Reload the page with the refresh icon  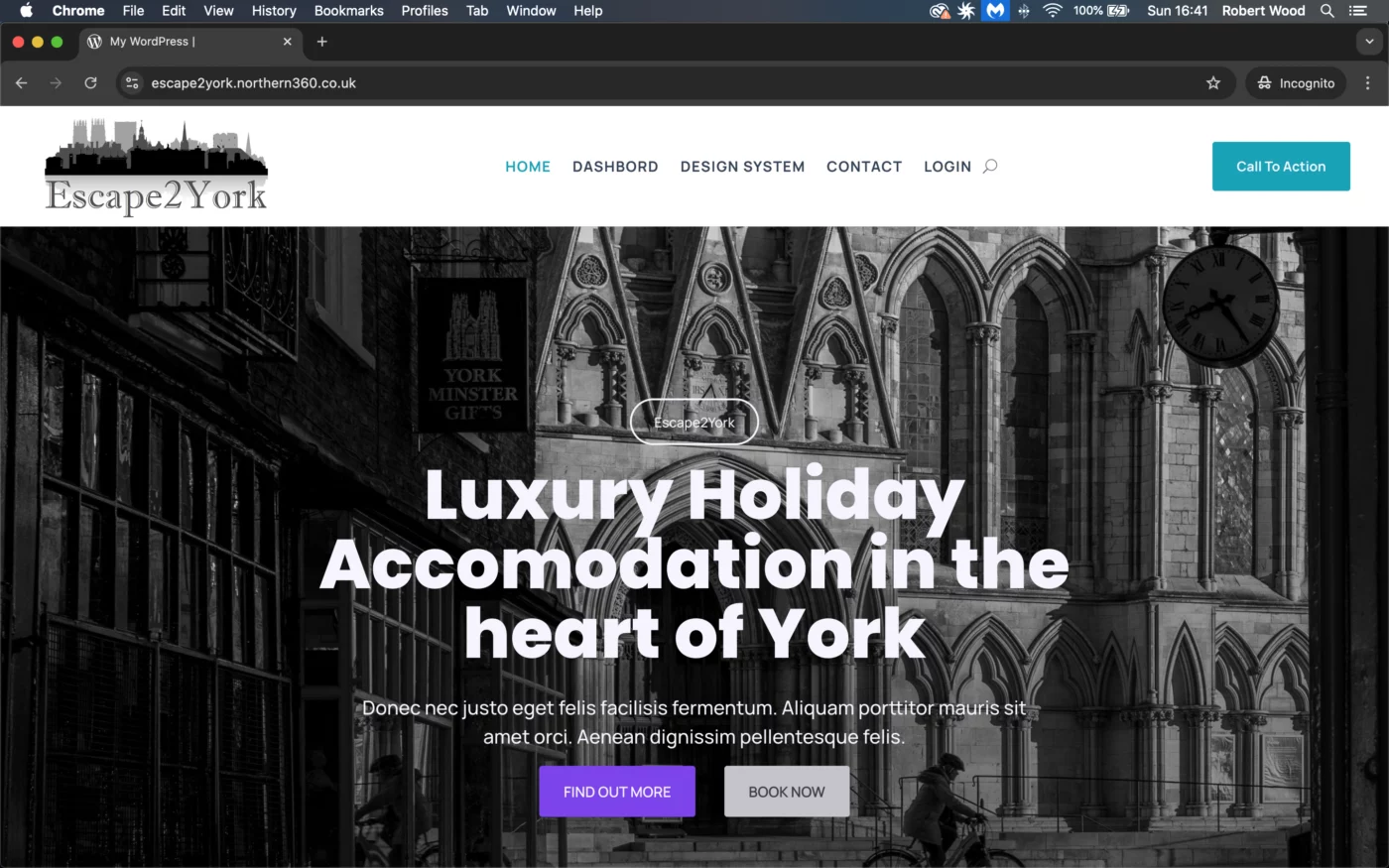90,83
